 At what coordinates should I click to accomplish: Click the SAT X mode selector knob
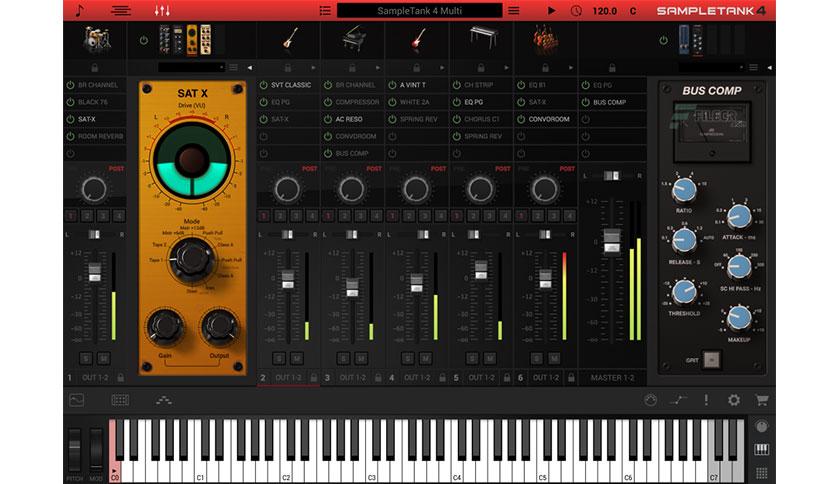click(191, 259)
